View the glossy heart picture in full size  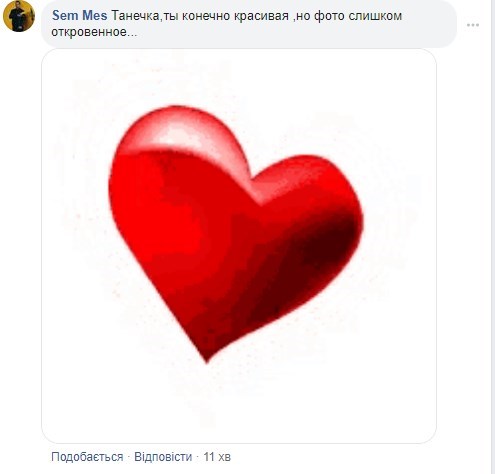tap(239, 246)
